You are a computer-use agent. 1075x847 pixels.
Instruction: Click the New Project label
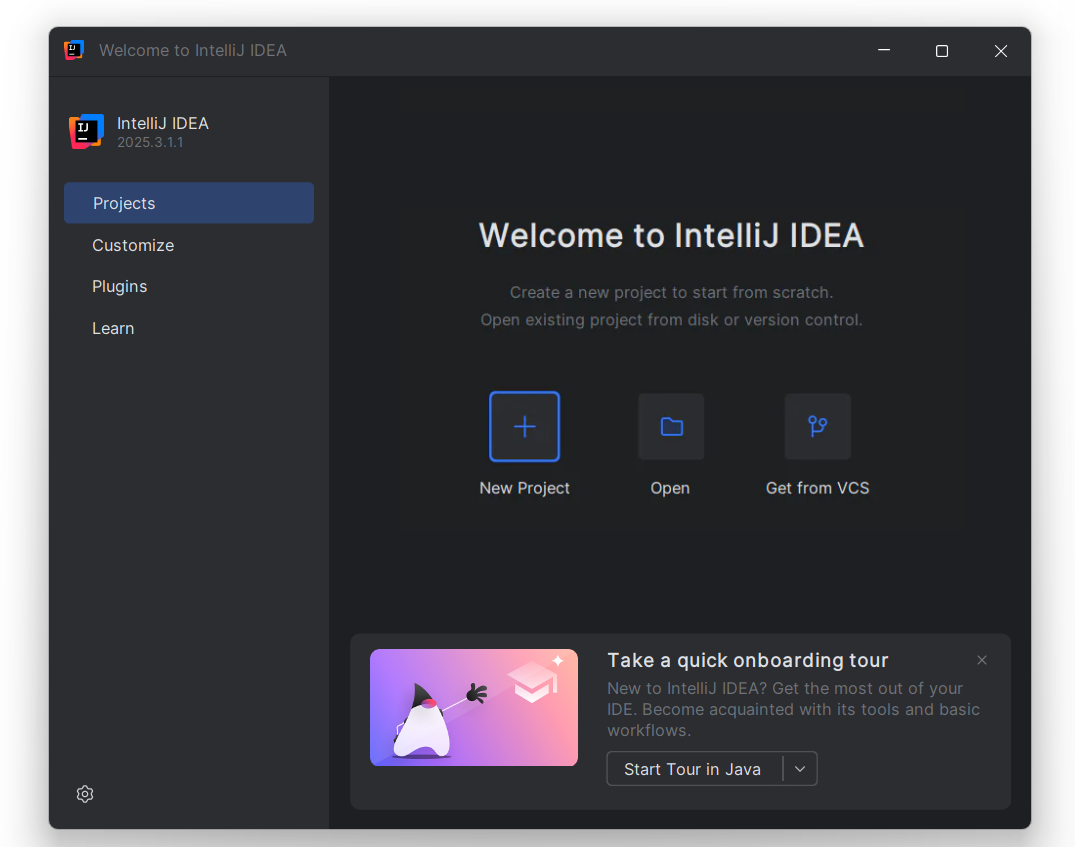pos(524,488)
